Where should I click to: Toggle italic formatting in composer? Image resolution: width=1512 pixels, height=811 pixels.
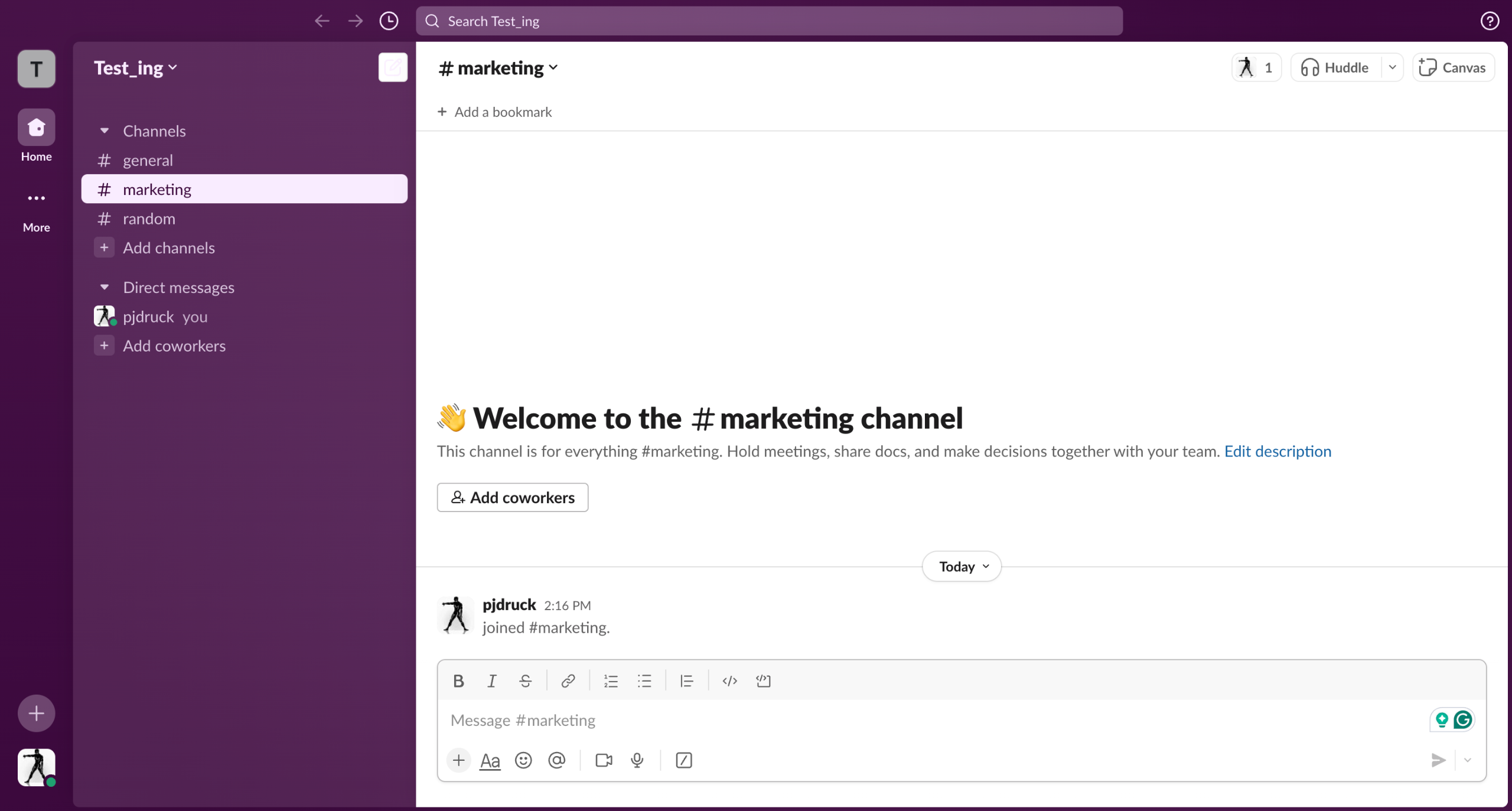(491, 681)
